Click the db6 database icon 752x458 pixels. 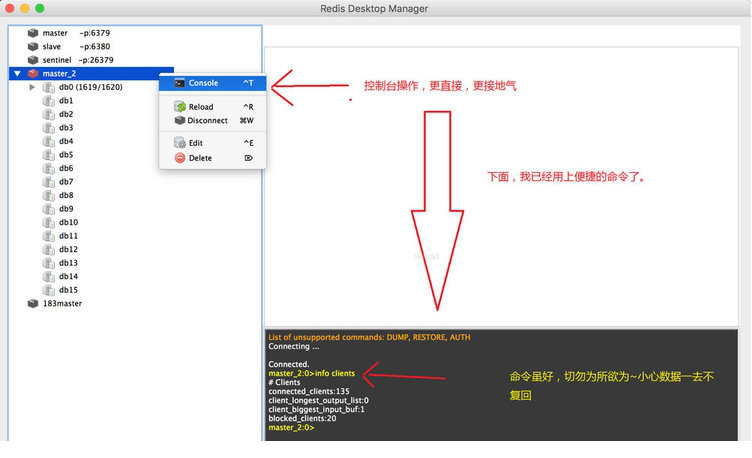coord(48,168)
